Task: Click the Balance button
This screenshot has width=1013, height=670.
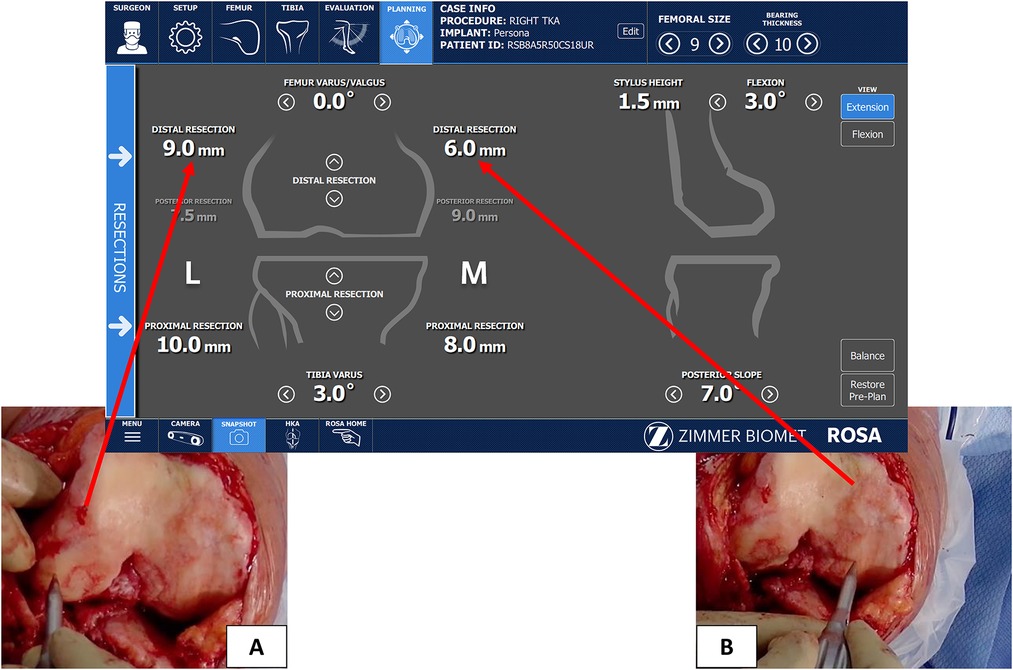Action: tap(868, 355)
